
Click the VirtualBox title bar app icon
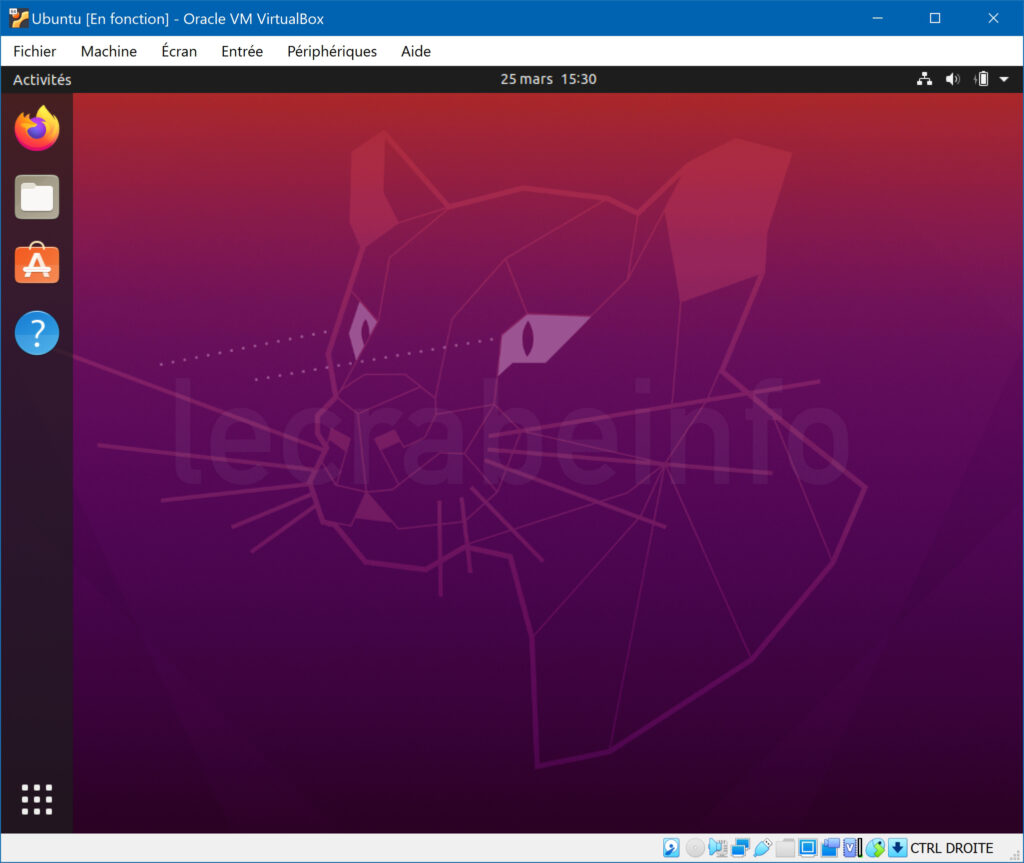(x=18, y=18)
